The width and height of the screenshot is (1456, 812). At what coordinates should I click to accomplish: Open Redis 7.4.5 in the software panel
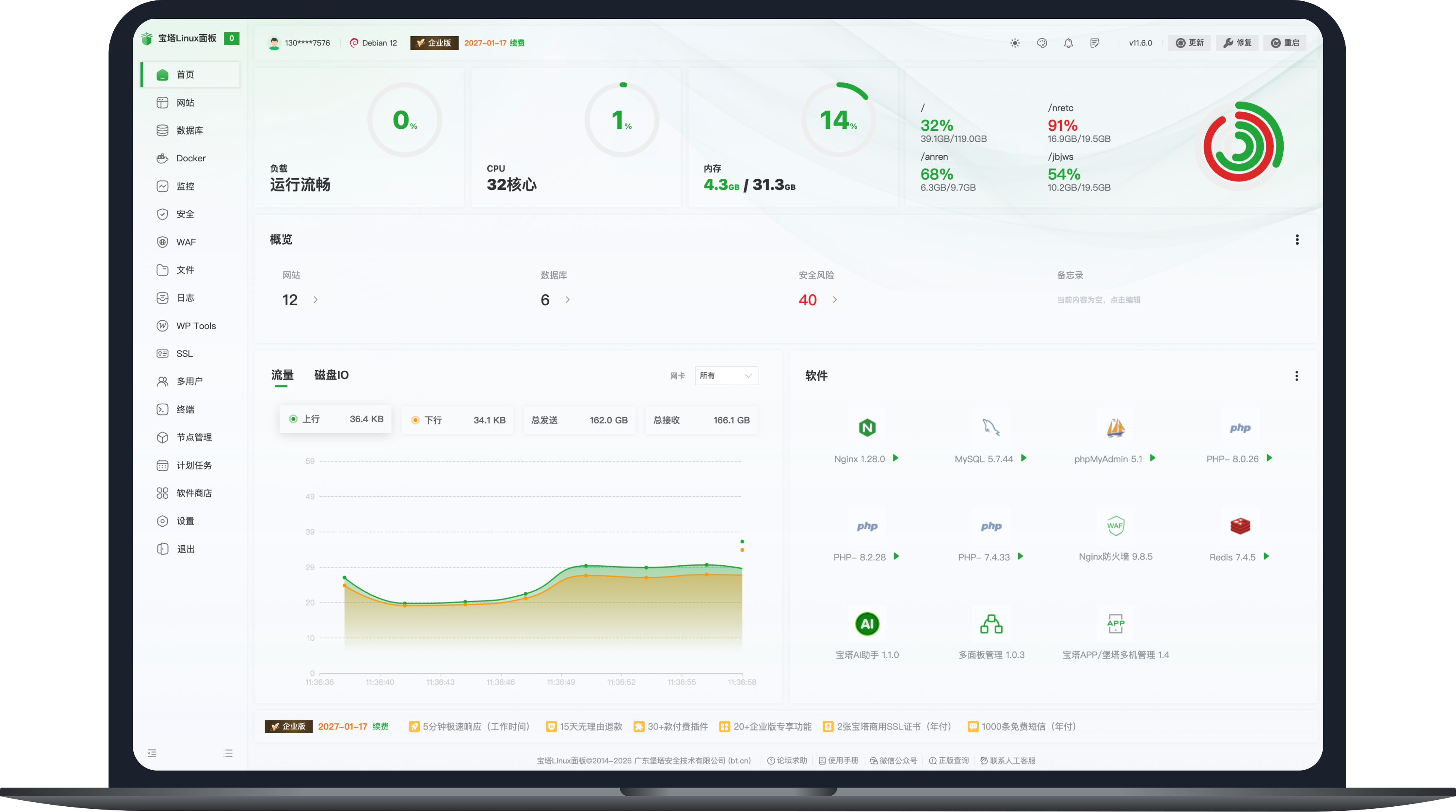[x=1240, y=557]
